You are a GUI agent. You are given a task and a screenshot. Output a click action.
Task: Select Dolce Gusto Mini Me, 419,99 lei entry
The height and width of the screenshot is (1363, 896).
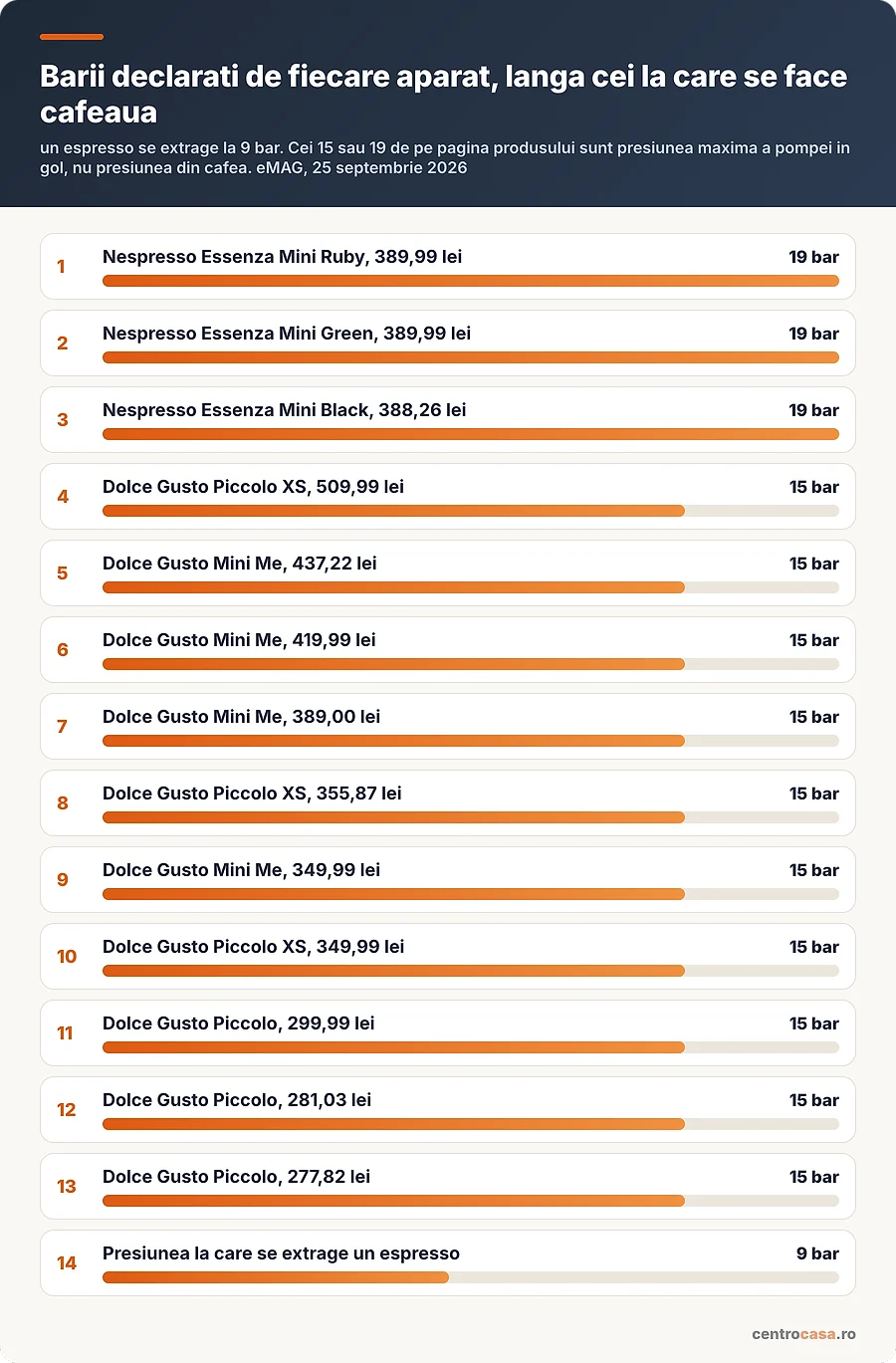(x=448, y=650)
